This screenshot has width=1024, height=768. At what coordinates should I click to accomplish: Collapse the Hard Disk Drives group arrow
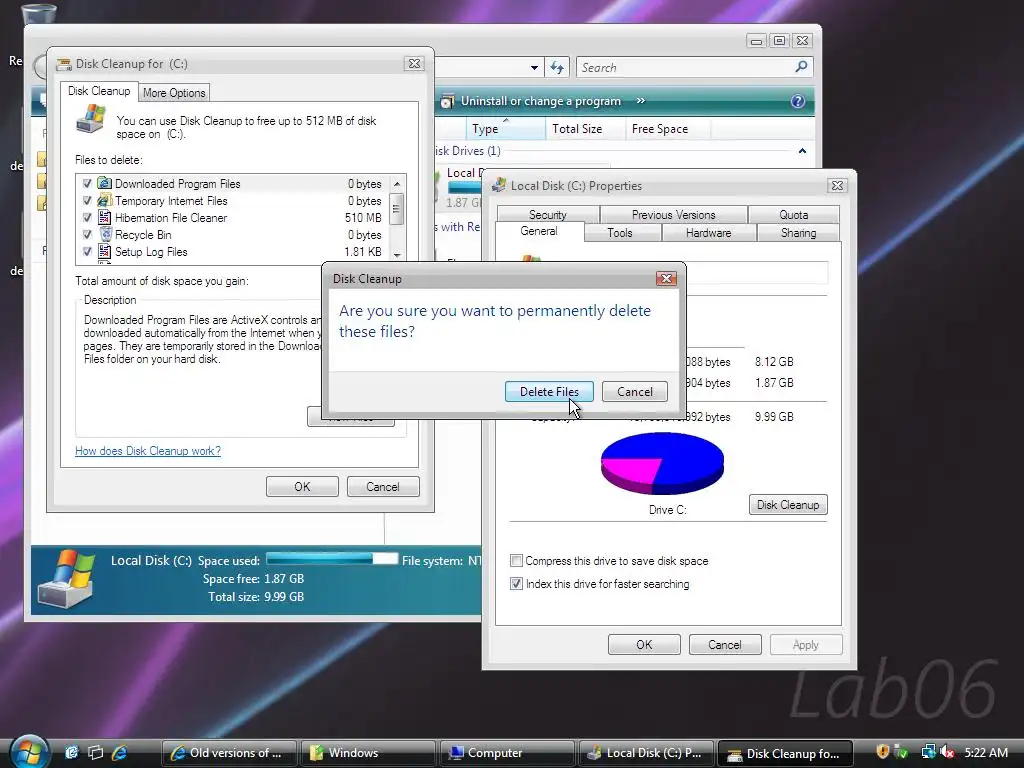802,151
